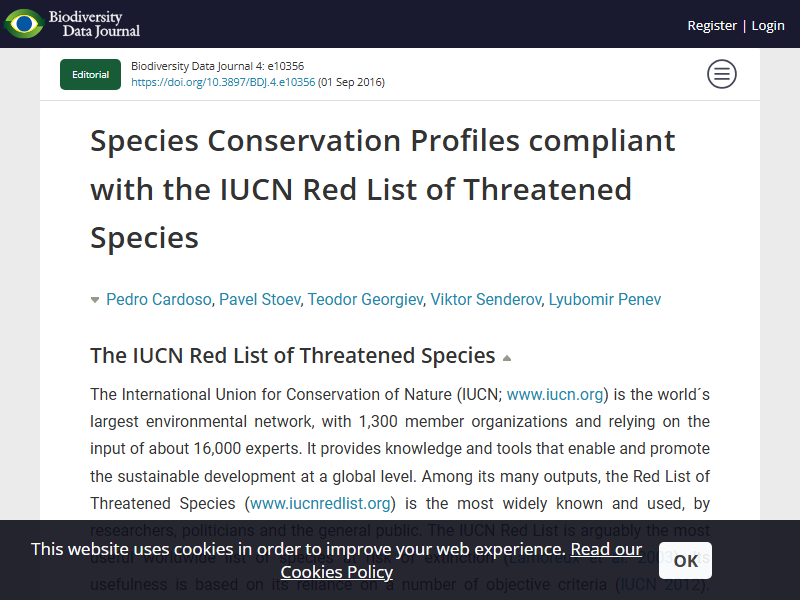Expand the authors list triangle
Screen dimensions: 800x600
(95, 300)
